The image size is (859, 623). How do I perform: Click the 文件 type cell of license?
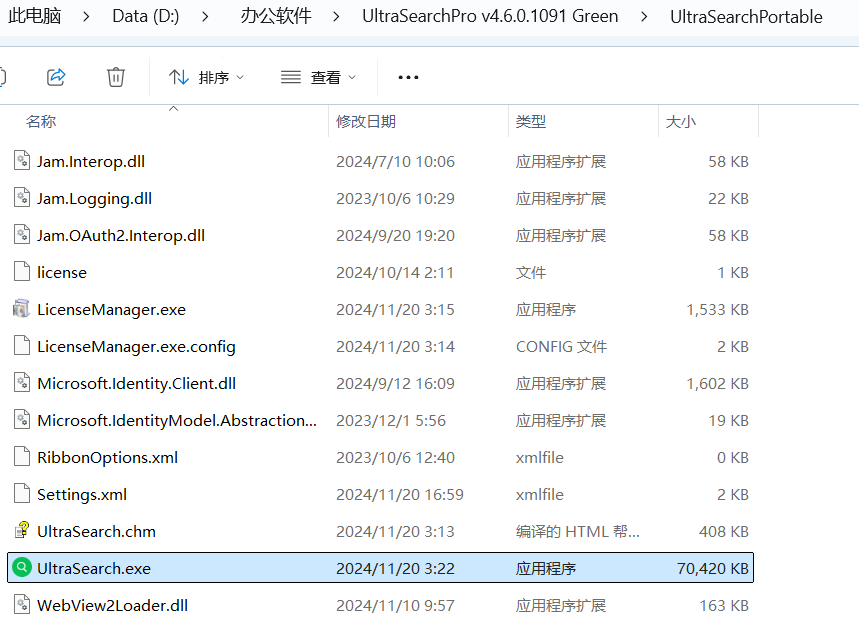pyautogui.click(x=531, y=272)
